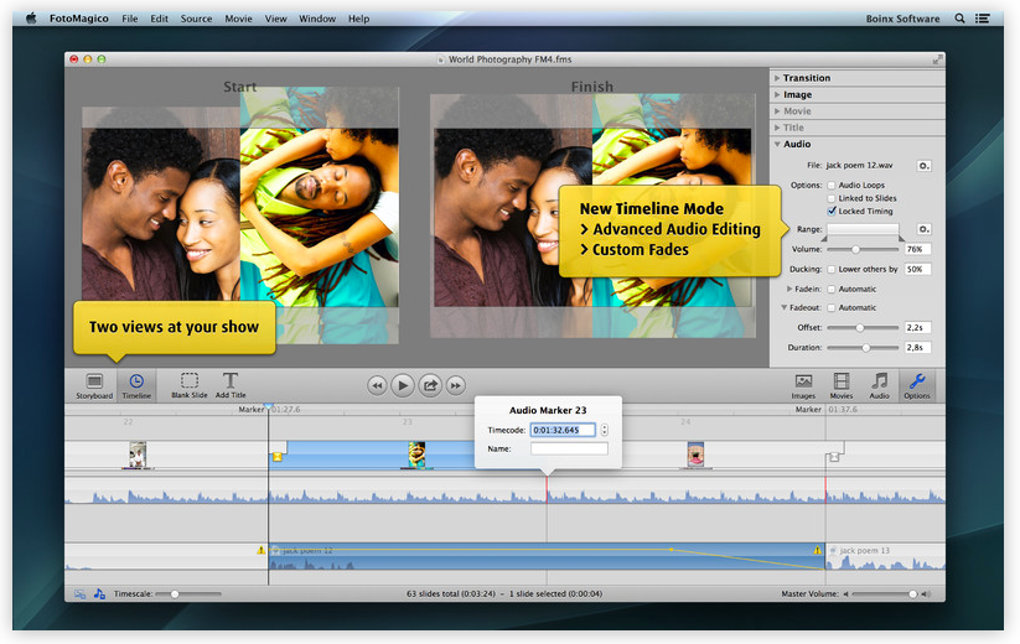The width and height of the screenshot is (1020, 644).
Task: Open the Movie menu
Action: pyautogui.click(x=238, y=19)
